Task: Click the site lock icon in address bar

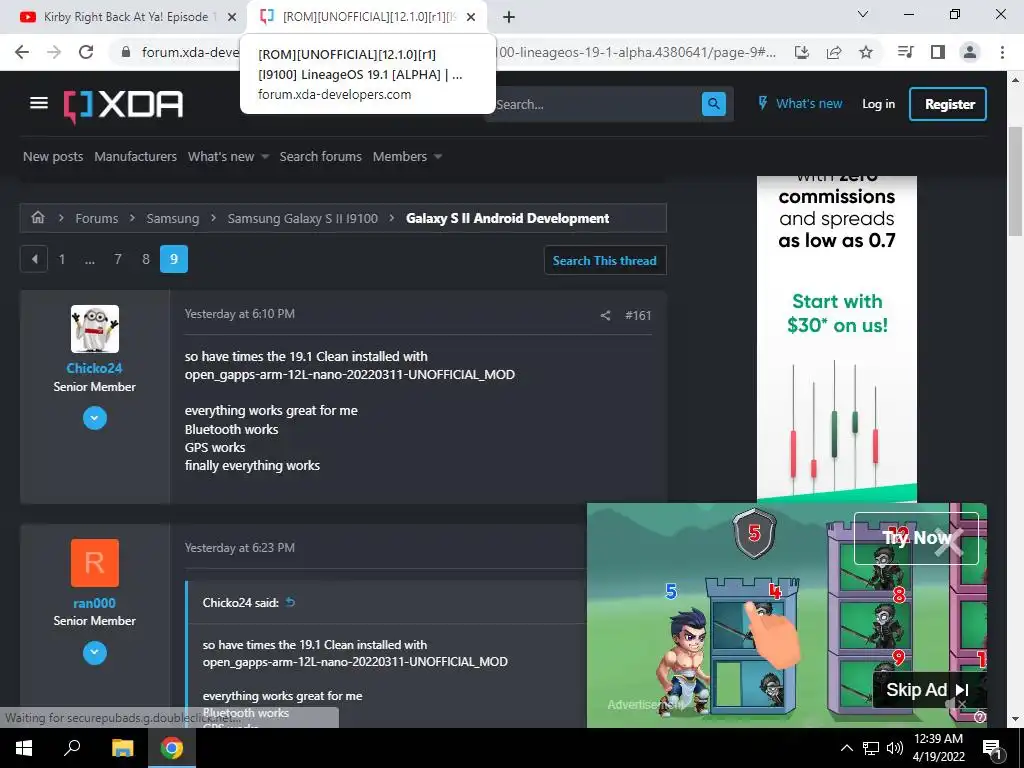Action: coord(126,52)
